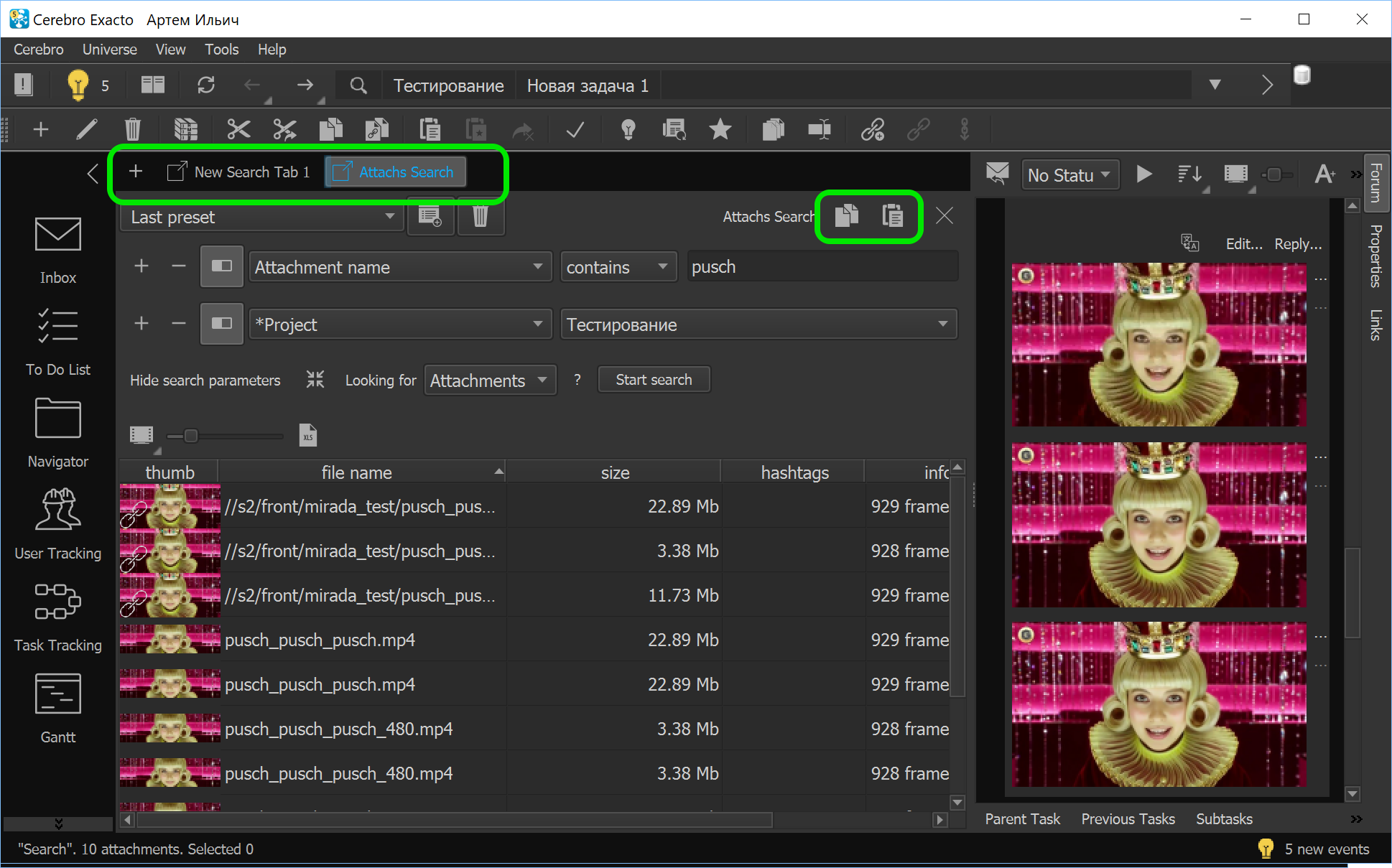Viewport: 1392px width, 868px height.
Task: Collapse the left sidebar with the chevron
Action: (93, 173)
